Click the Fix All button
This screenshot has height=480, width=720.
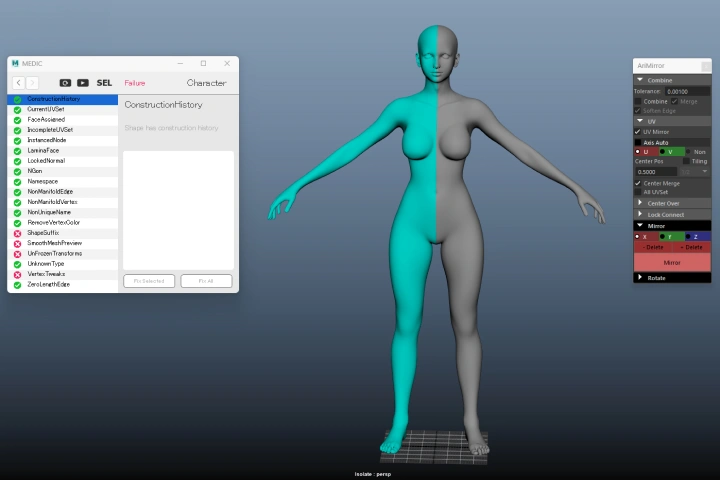[x=206, y=281]
